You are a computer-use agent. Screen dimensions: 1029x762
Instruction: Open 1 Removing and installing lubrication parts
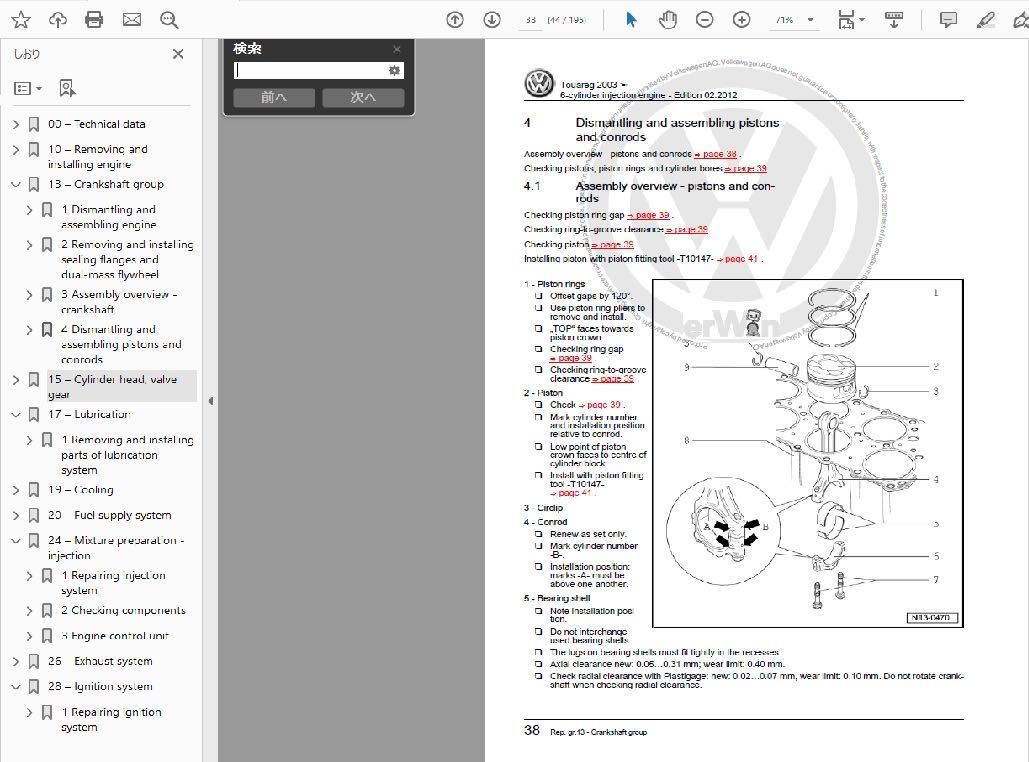point(127,455)
